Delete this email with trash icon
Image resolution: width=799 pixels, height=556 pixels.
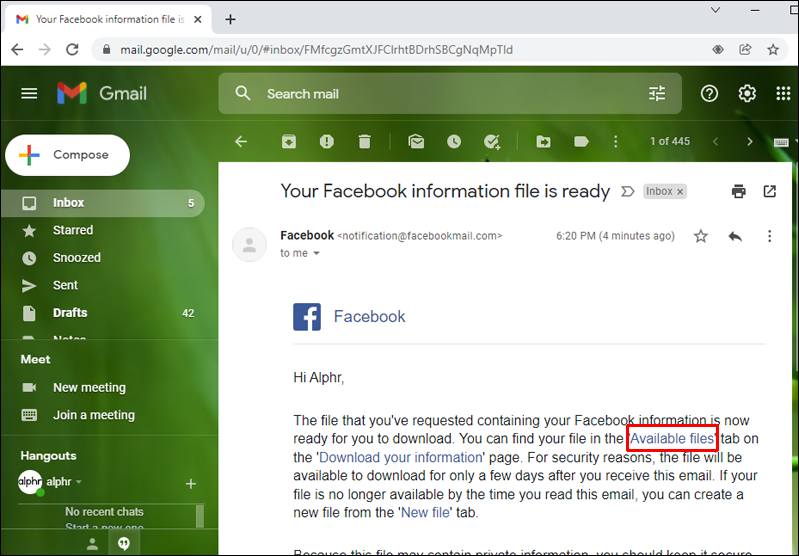click(x=364, y=141)
